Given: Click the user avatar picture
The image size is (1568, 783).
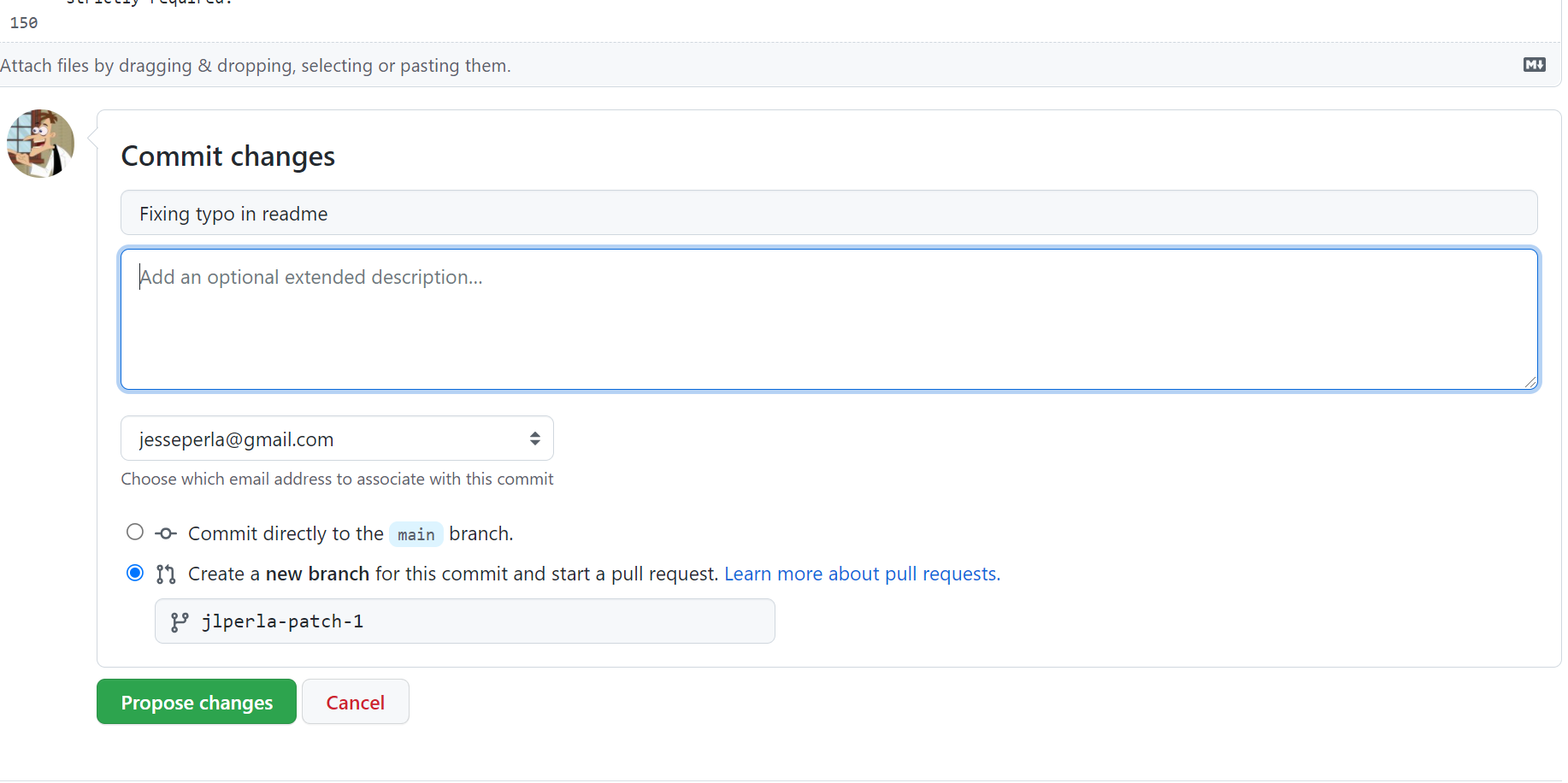Looking at the screenshot, I should click(40, 144).
